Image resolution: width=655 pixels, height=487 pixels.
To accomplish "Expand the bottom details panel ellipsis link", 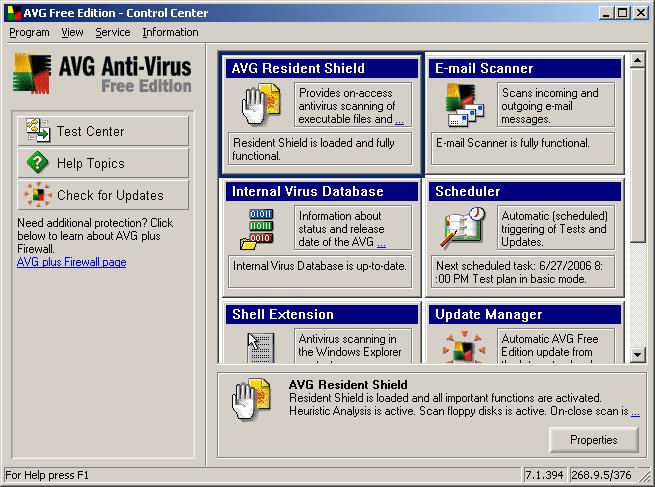I will pos(635,411).
